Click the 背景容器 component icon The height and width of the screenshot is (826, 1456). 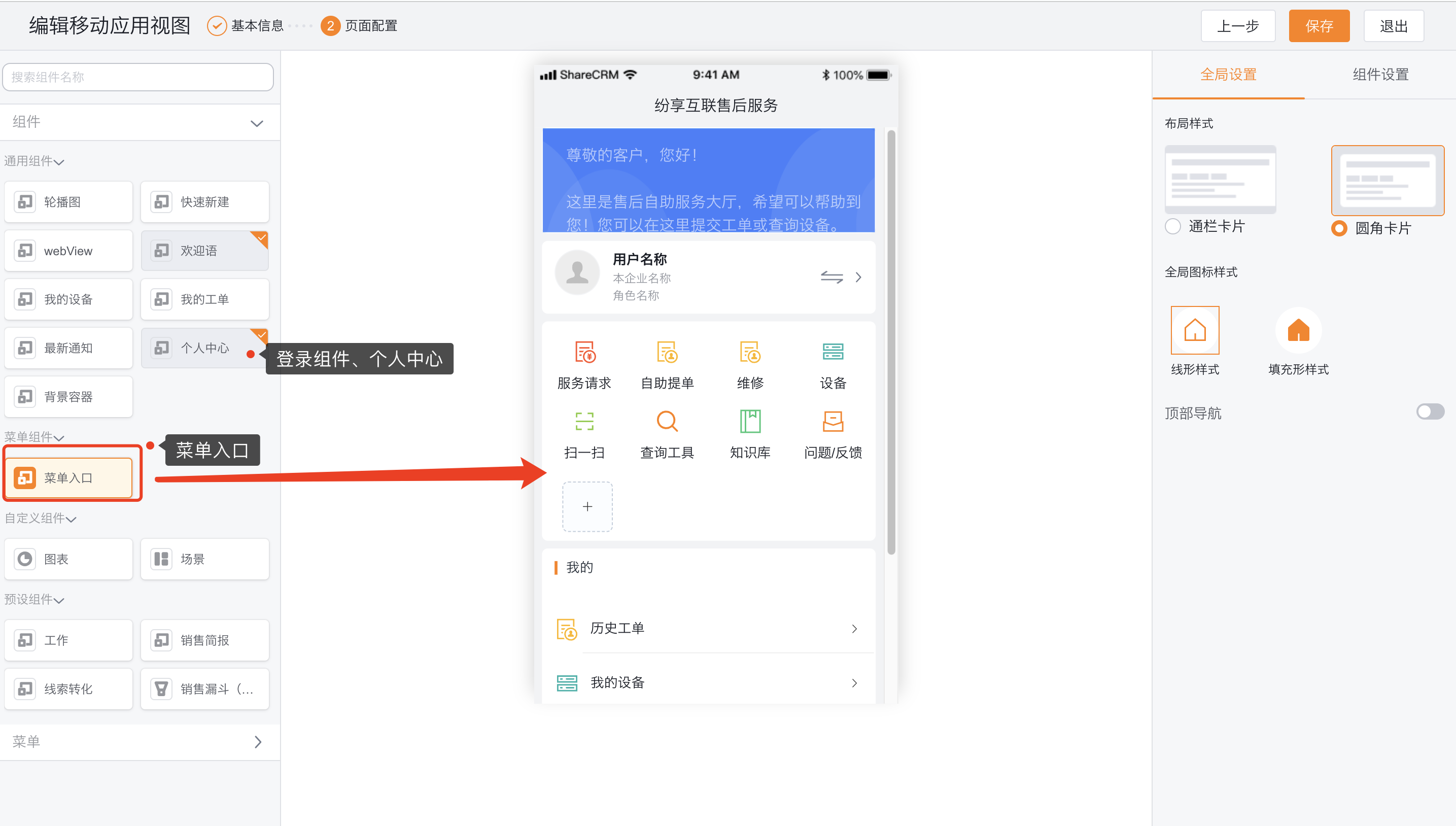[25, 397]
